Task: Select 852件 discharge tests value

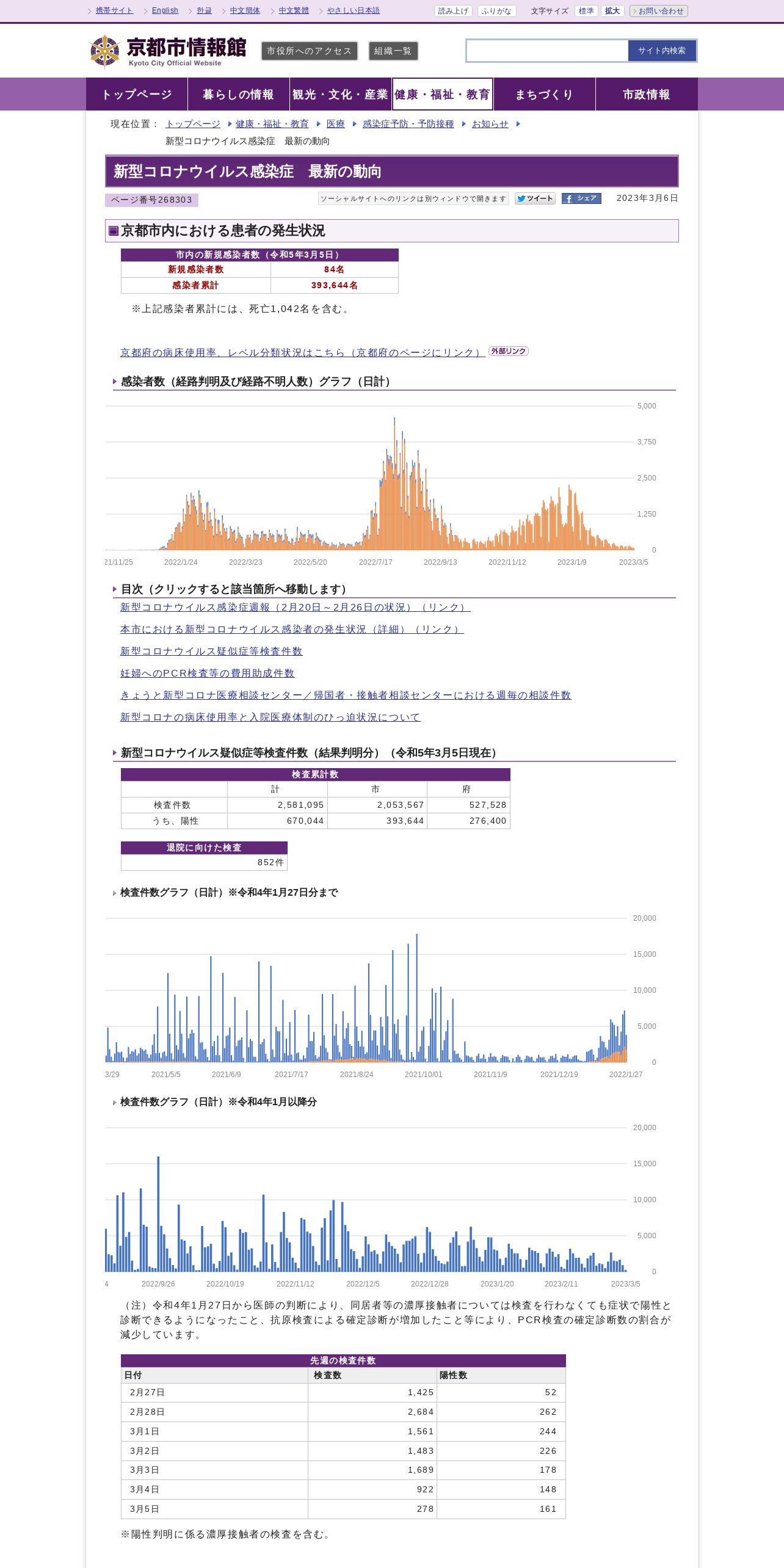Action: coord(204,863)
